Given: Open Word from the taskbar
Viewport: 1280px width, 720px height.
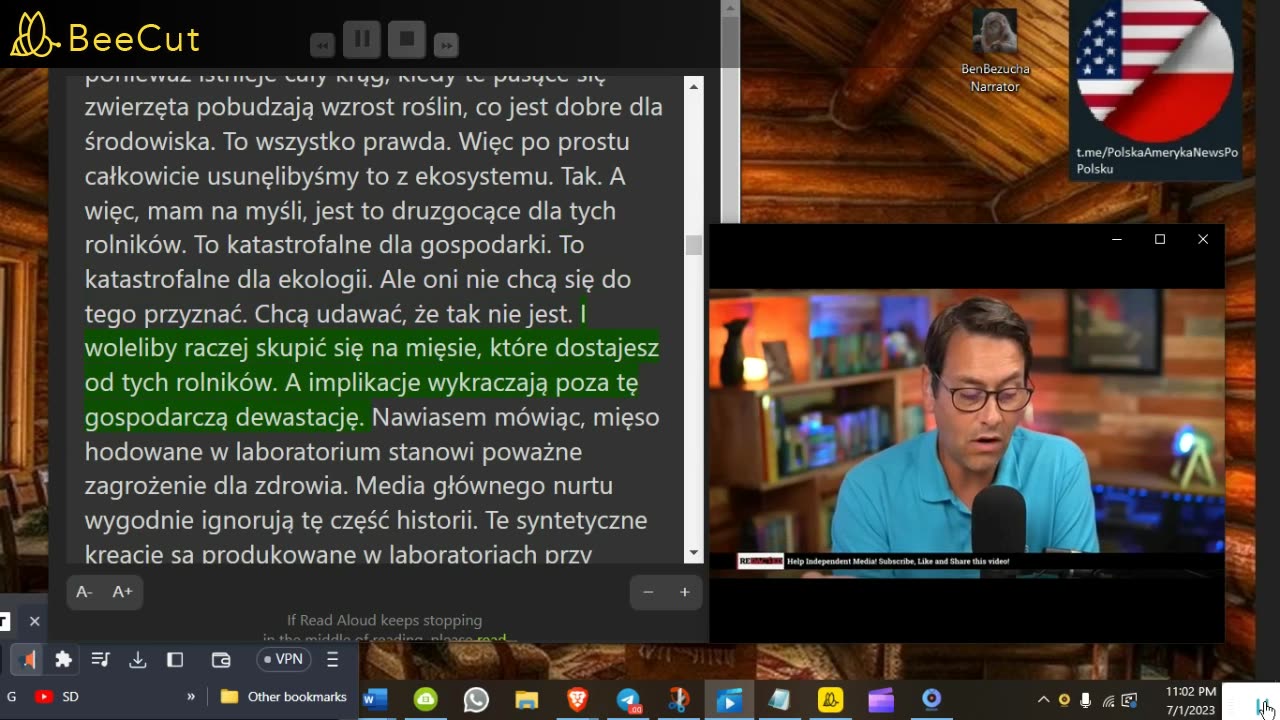Looking at the screenshot, I should 374,700.
